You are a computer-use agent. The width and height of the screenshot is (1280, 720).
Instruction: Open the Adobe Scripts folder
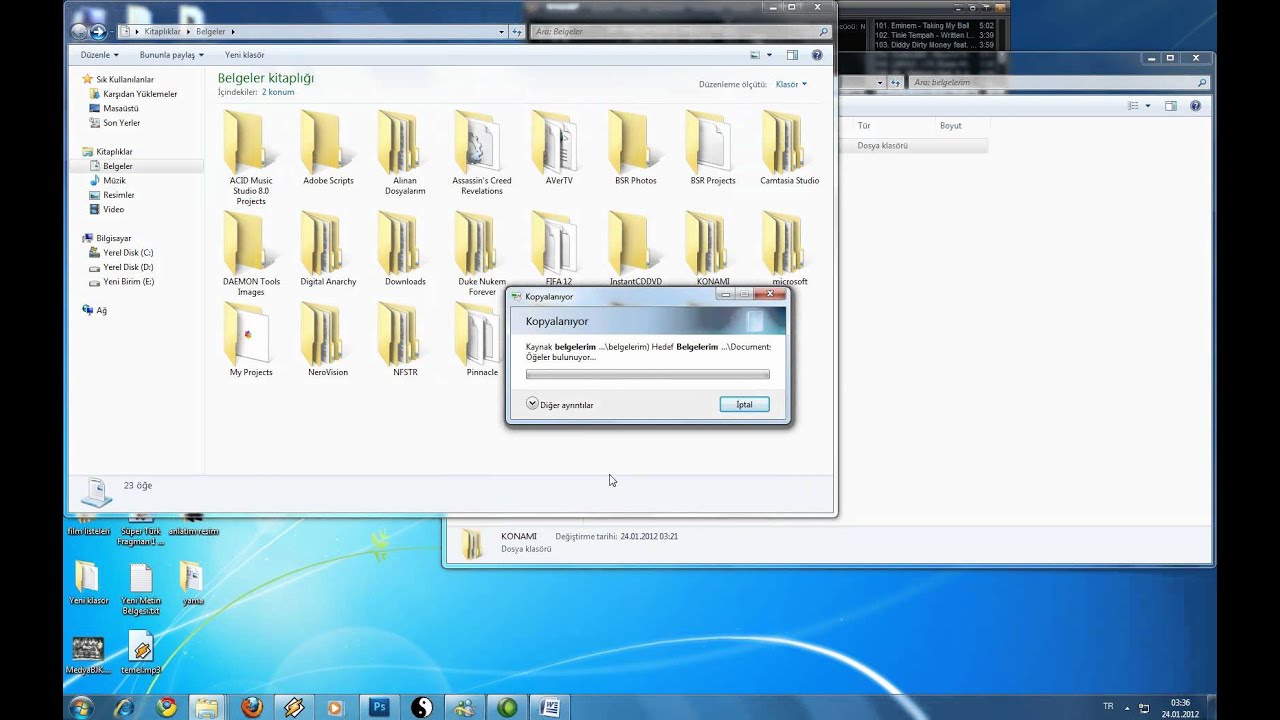[328, 148]
